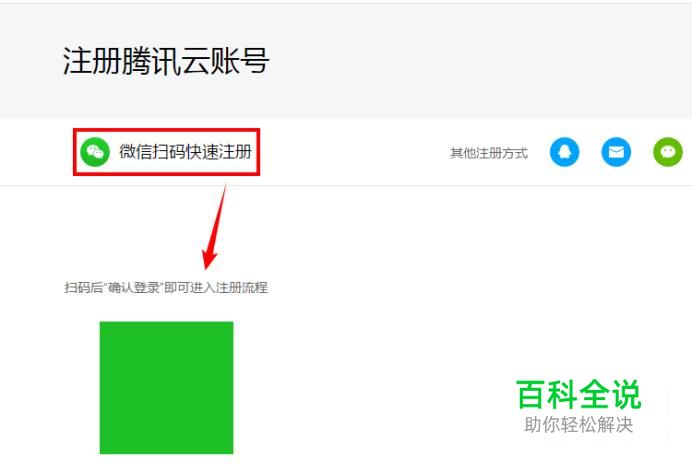Click the word 注册 starting the page title
This screenshot has width=692, height=469.
click(x=92, y=60)
